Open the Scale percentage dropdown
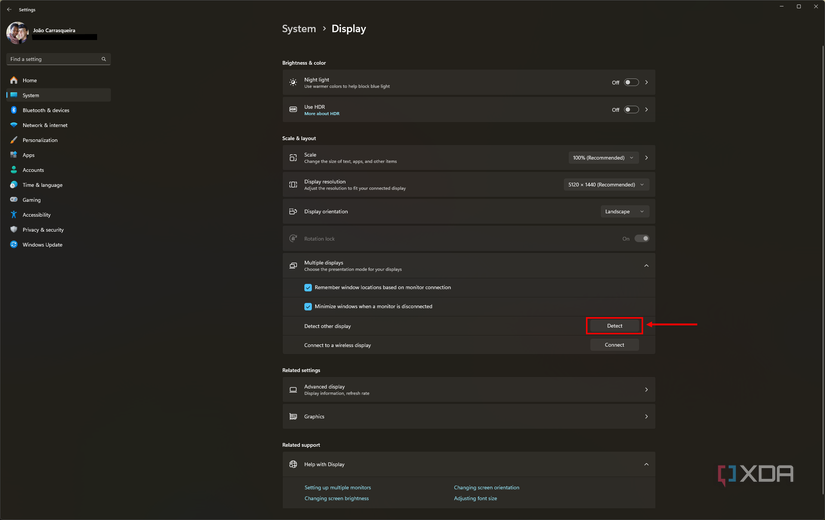 click(x=603, y=158)
